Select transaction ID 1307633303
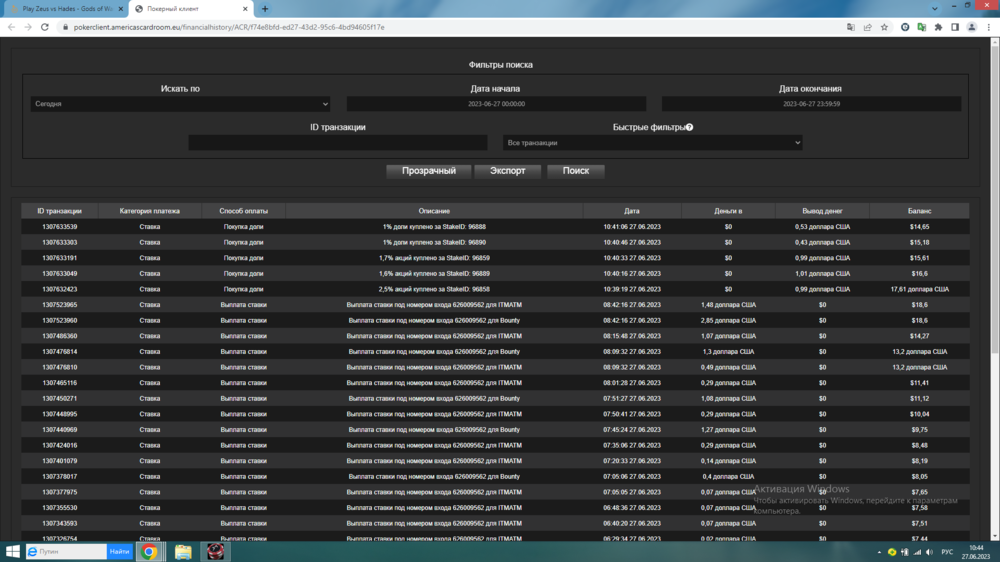Image resolution: width=1000 pixels, height=562 pixels. [59, 242]
